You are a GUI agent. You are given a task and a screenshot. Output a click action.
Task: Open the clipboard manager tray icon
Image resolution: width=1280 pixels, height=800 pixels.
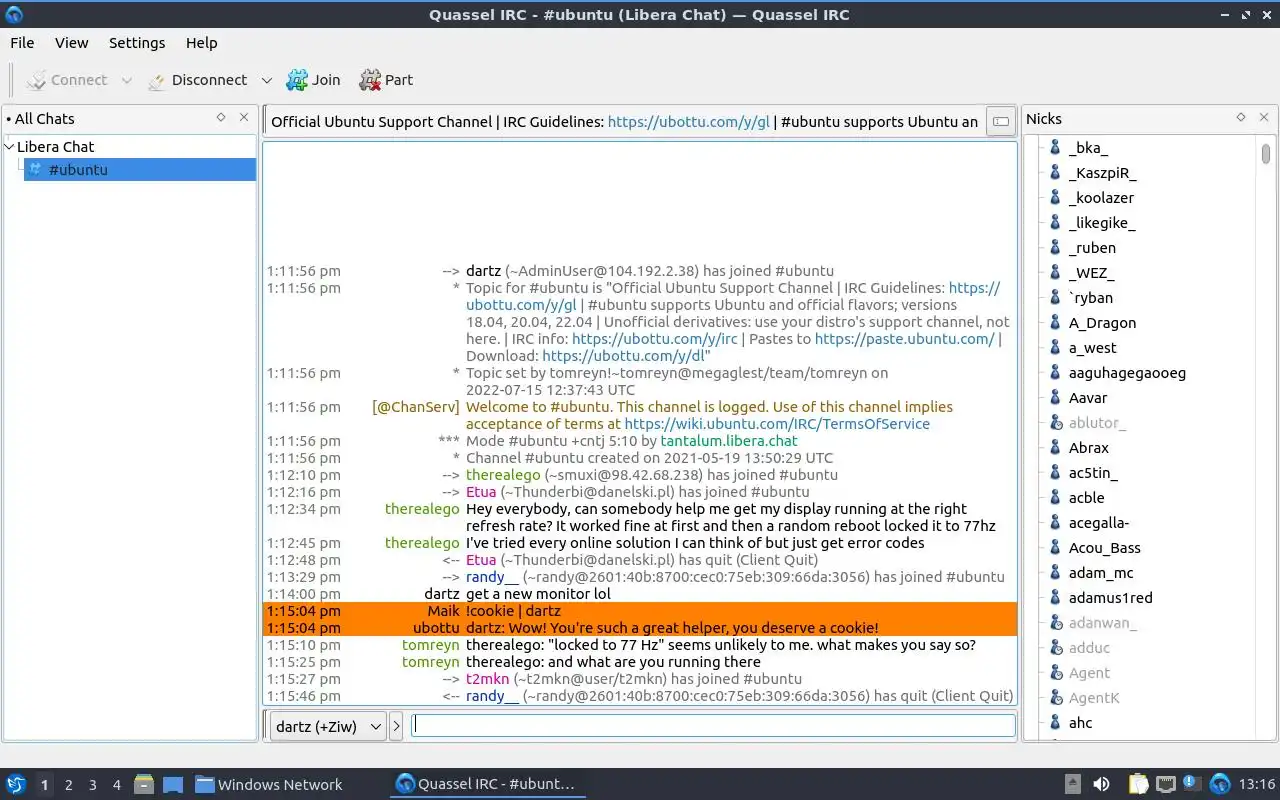tap(1138, 784)
